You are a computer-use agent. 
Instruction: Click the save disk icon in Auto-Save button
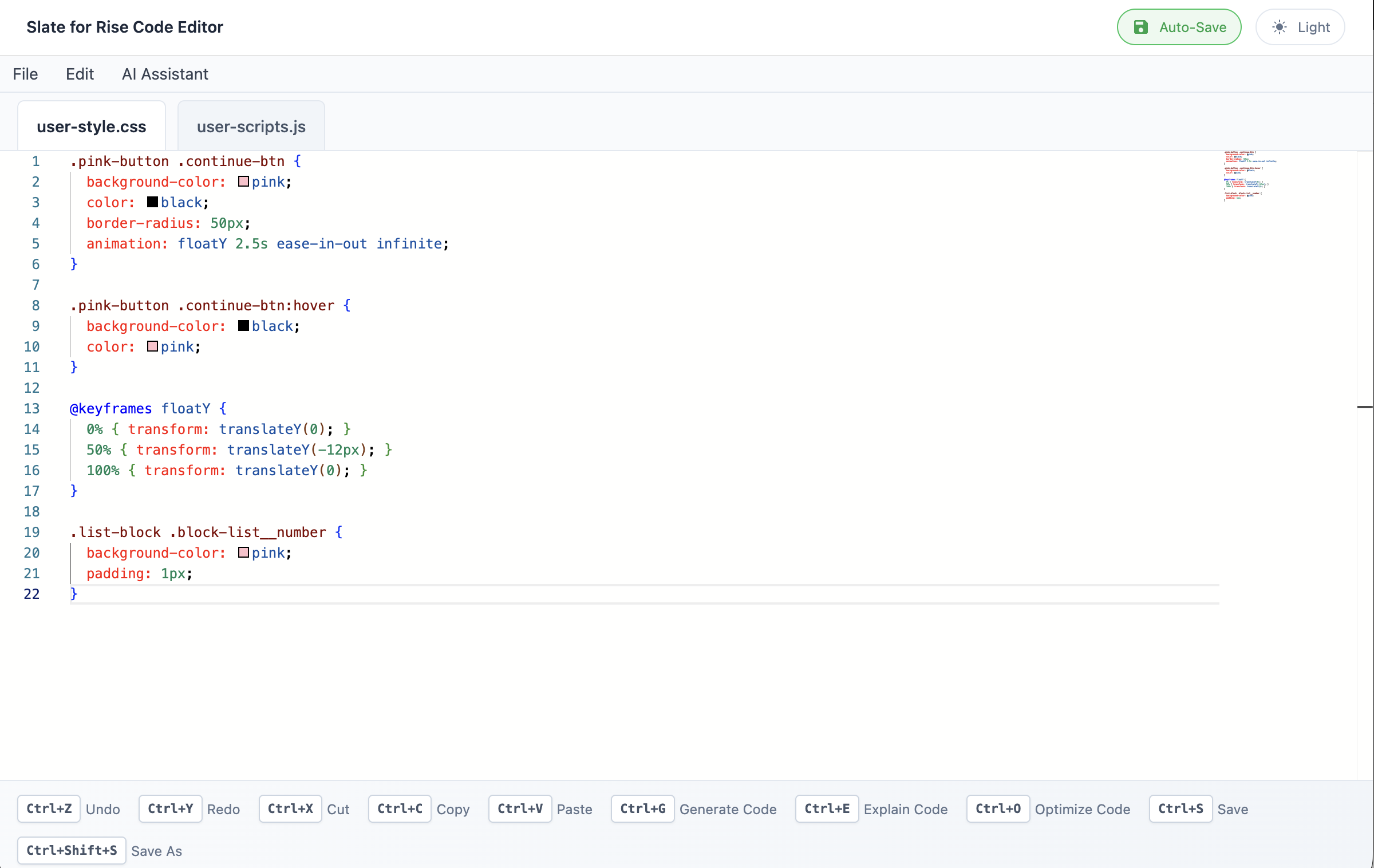point(1142,26)
